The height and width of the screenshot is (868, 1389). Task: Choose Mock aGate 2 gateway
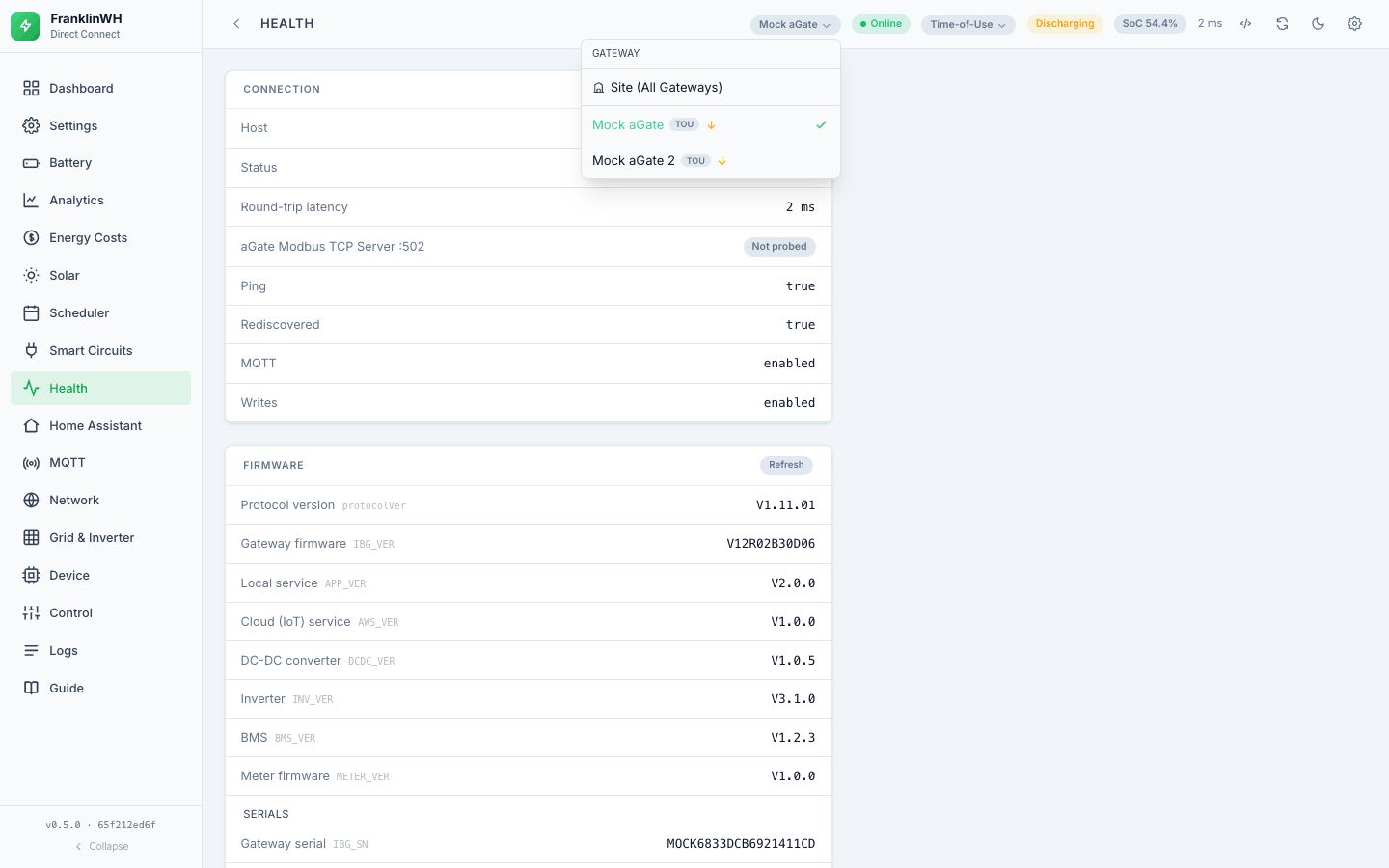coord(711,161)
